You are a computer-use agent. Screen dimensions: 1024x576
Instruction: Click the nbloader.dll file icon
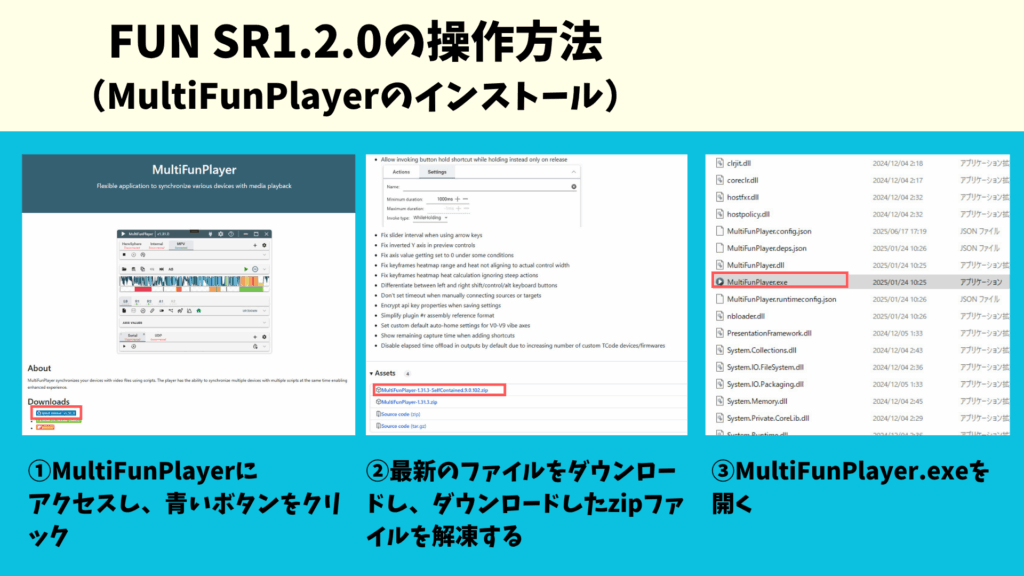click(x=718, y=316)
